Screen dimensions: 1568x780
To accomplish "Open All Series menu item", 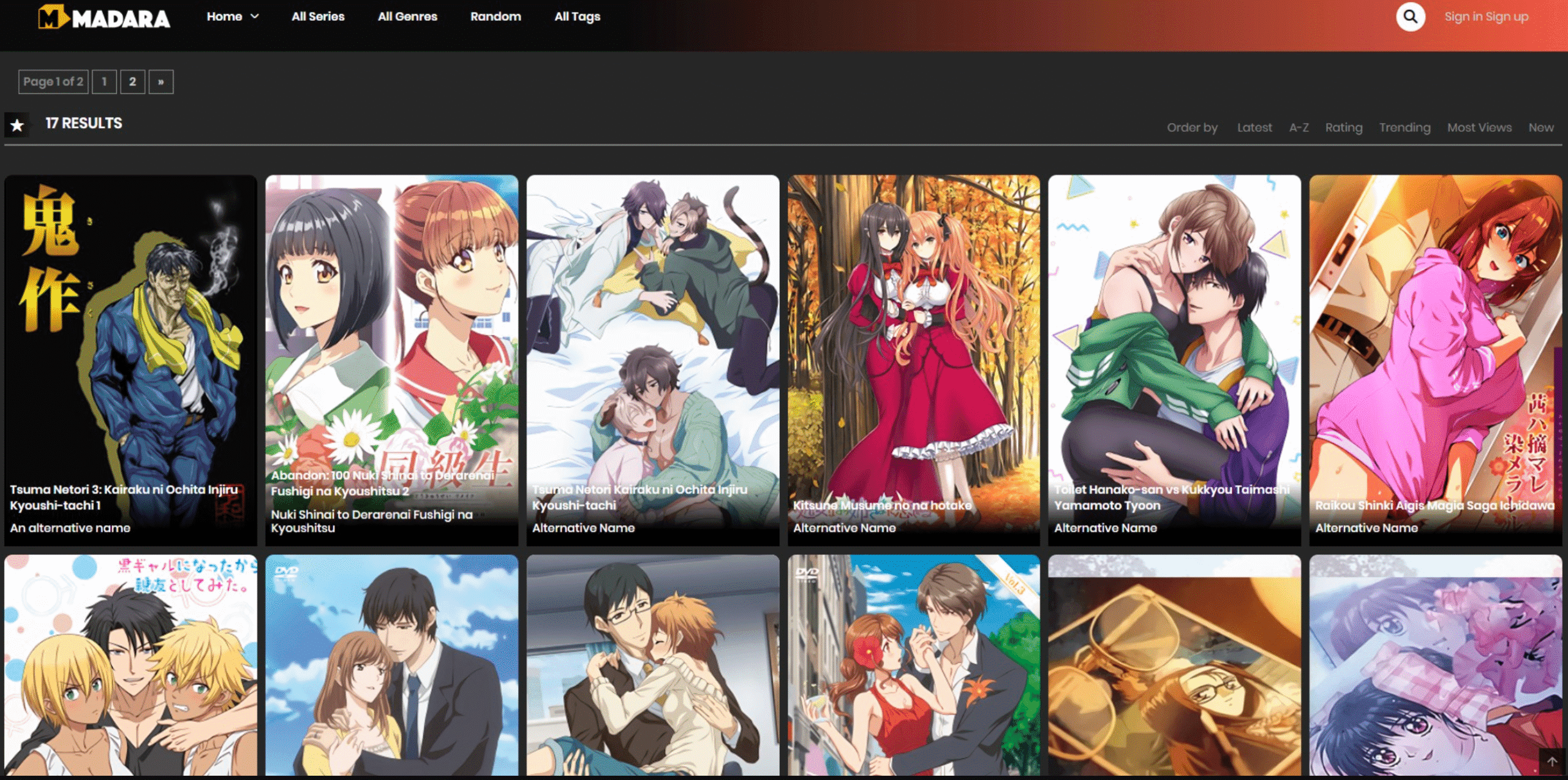I will point(317,17).
